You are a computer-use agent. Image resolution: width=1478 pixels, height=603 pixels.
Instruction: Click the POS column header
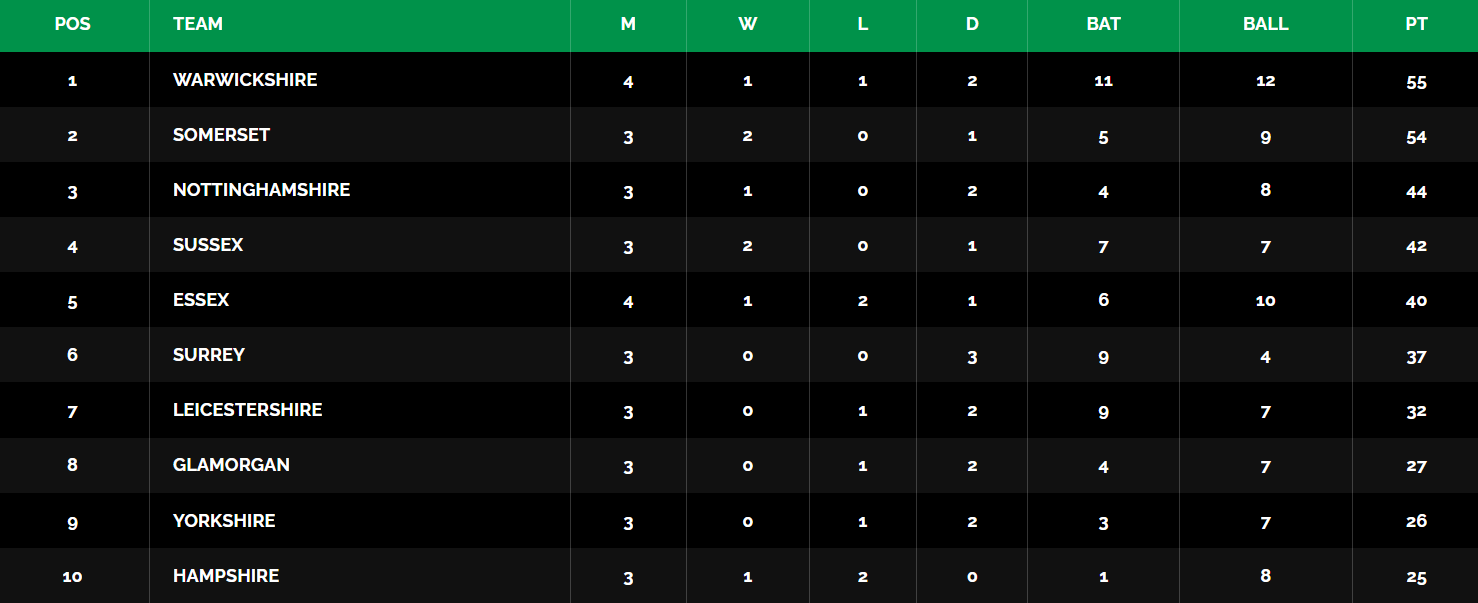[72, 24]
